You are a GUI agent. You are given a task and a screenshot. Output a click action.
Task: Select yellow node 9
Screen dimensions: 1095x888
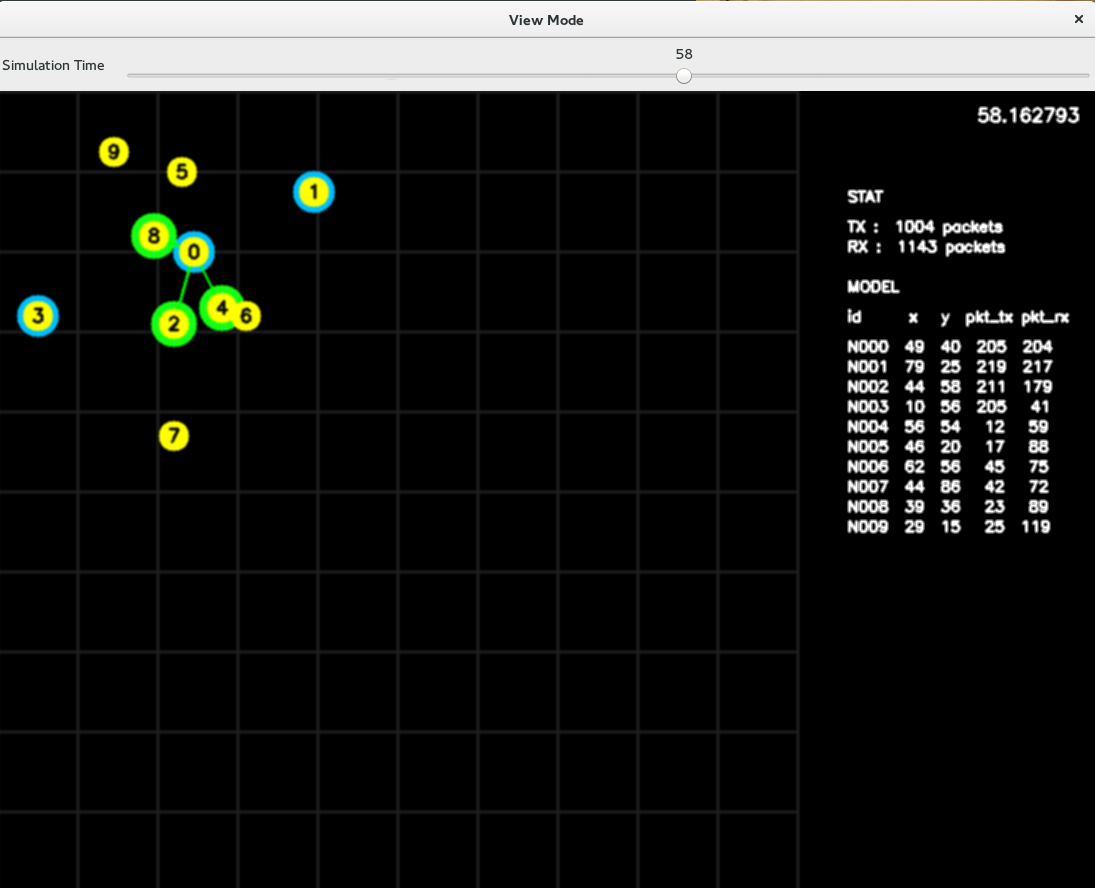tap(114, 152)
